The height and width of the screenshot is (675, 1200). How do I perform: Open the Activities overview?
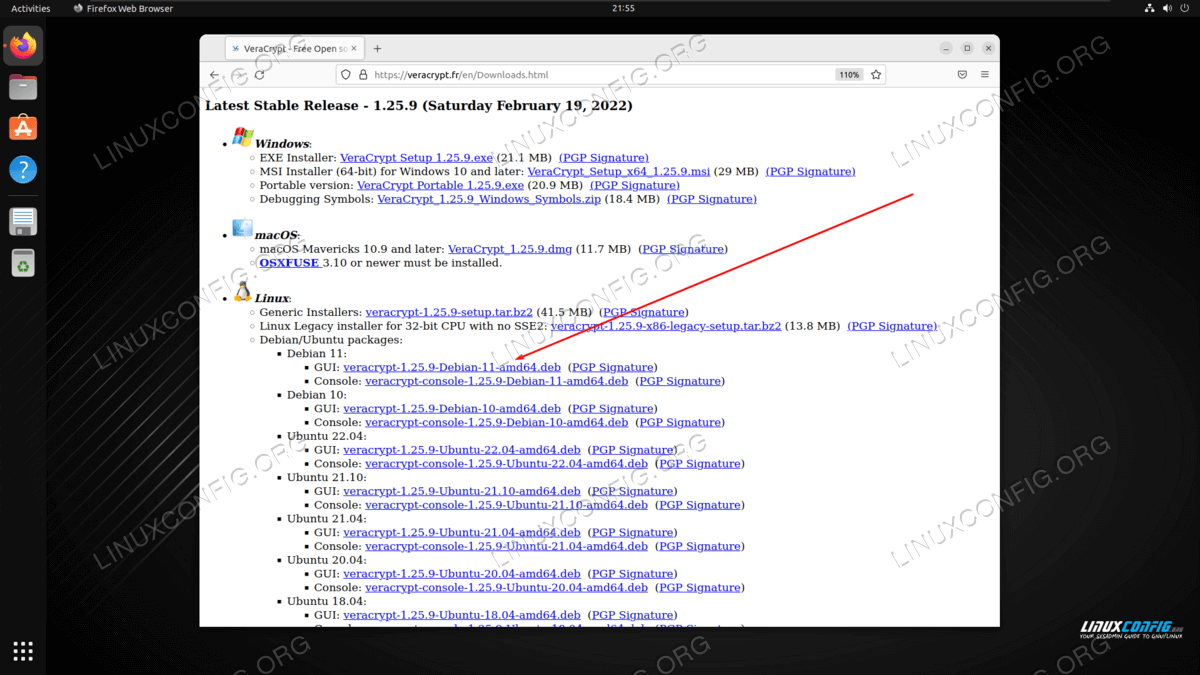pyautogui.click(x=31, y=8)
